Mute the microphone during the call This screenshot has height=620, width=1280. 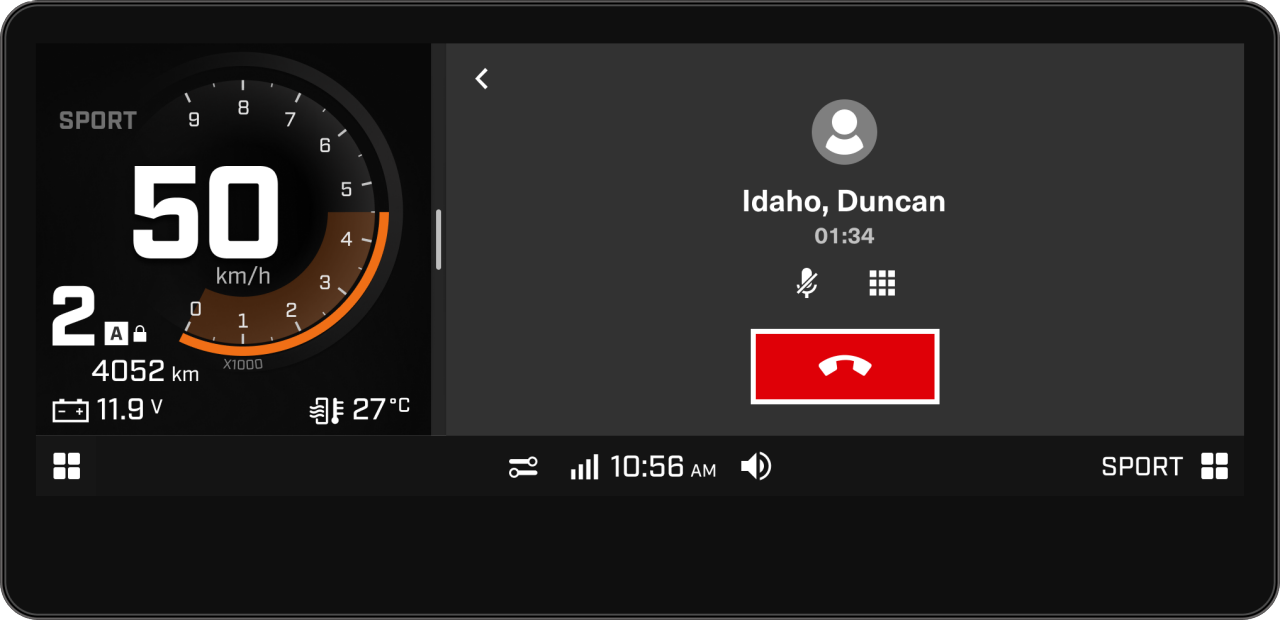(x=807, y=283)
